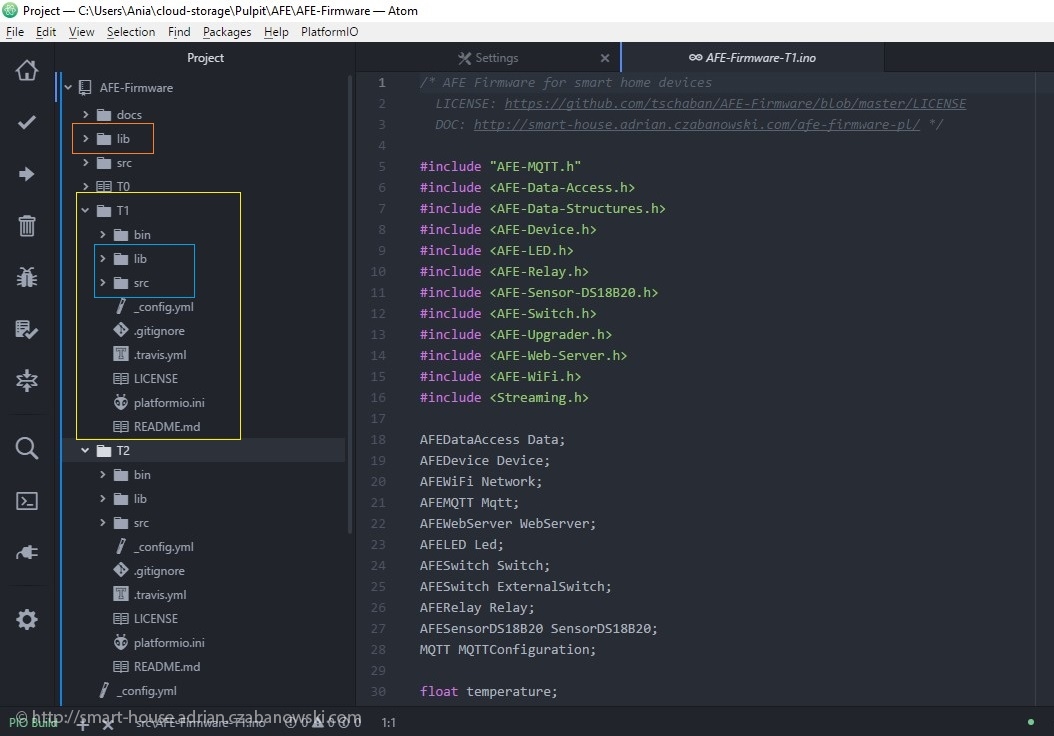Collapse the T2 folder
1054x736 pixels.
(85, 450)
